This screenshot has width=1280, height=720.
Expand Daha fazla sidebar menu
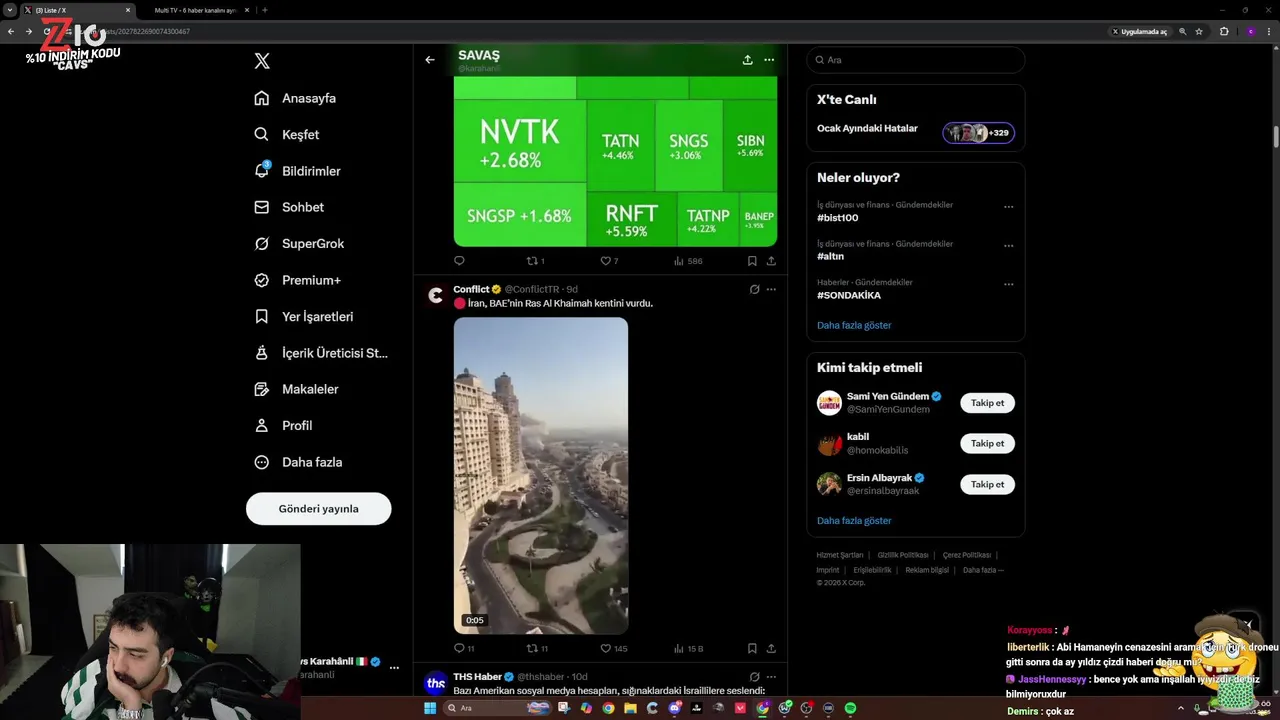tap(298, 462)
